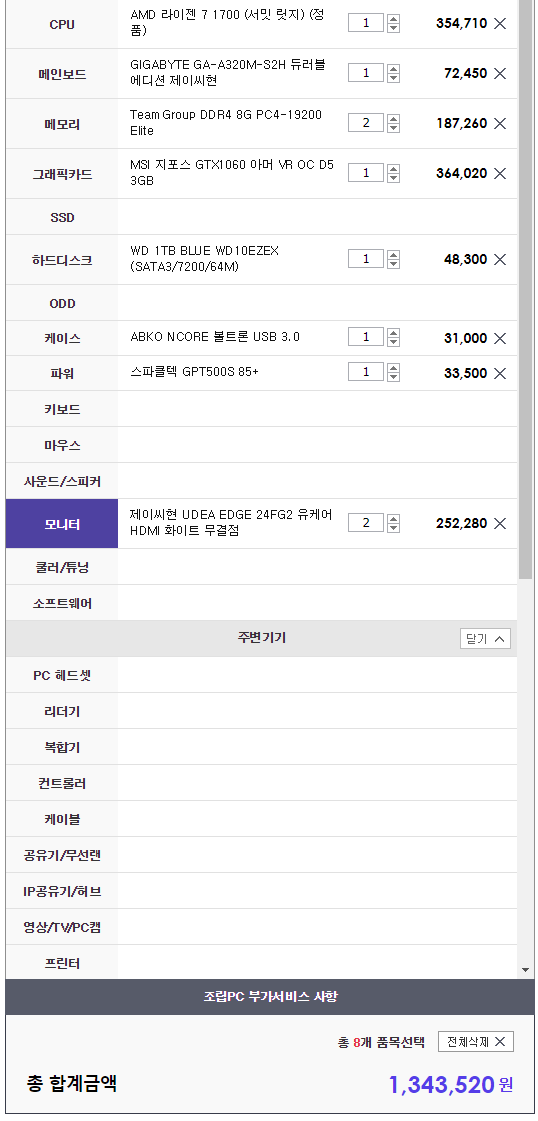Click the scrollbar down arrow
The height and width of the screenshot is (1121, 538).
(x=527, y=970)
